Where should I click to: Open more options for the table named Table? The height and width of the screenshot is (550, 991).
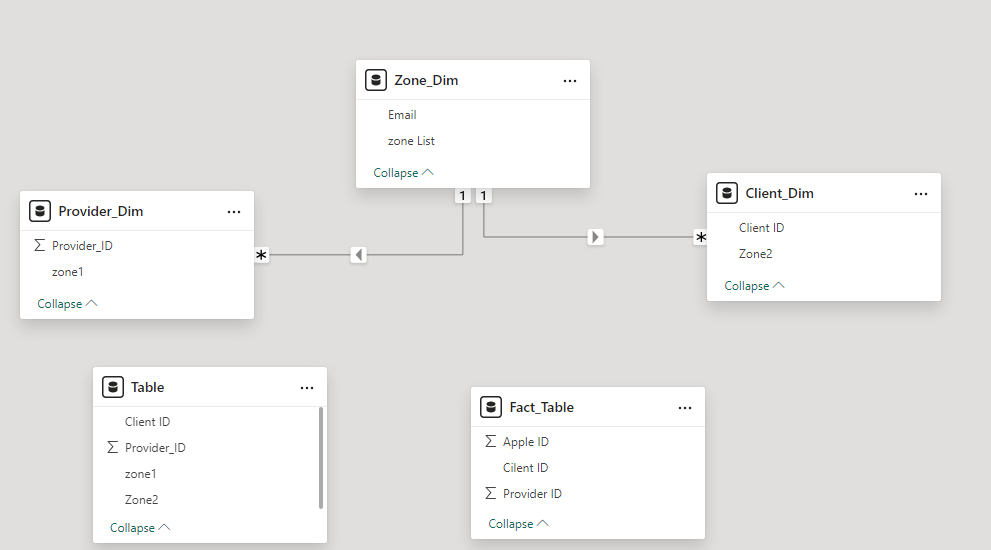(307, 388)
